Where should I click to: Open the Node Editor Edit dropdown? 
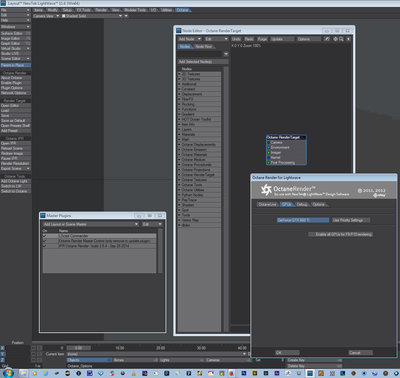216,39
